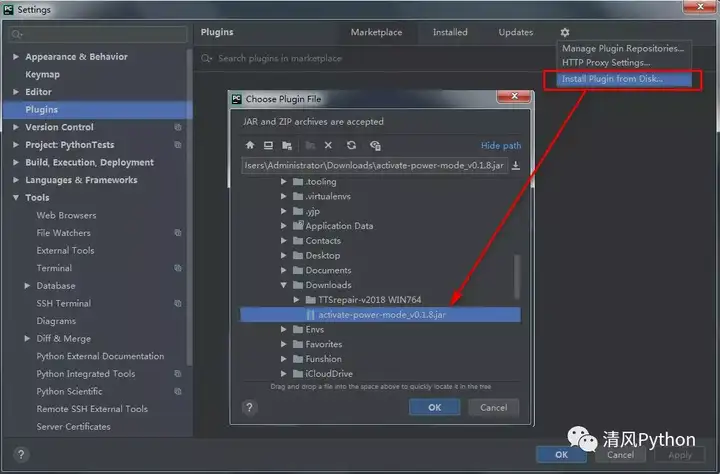
Task: Expand the Diff & Merge node
Action: click(x=27, y=339)
